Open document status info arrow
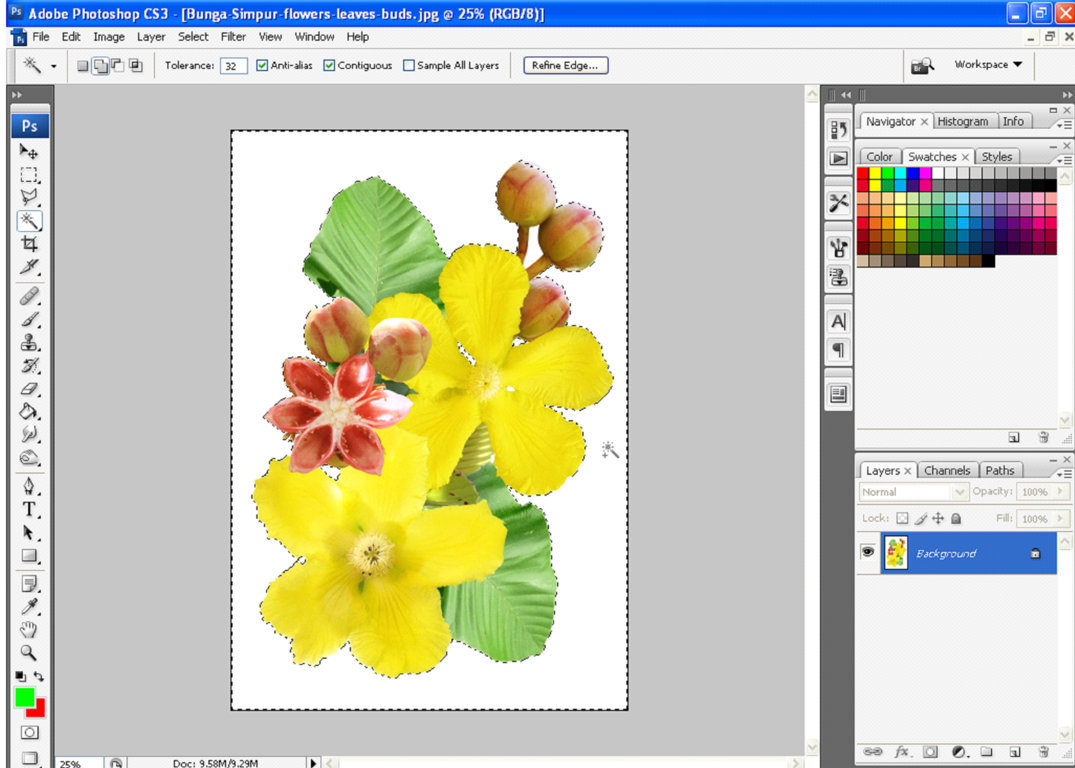 [x=313, y=763]
